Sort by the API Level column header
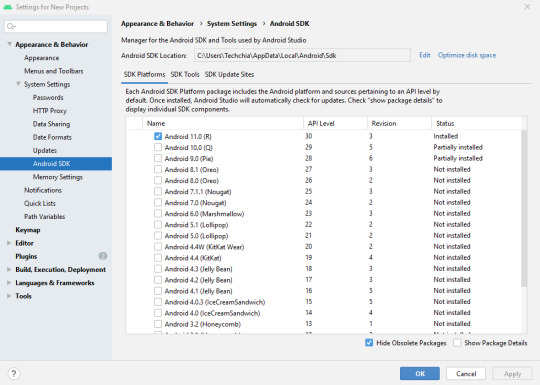The height and width of the screenshot is (385, 540). (x=335, y=123)
